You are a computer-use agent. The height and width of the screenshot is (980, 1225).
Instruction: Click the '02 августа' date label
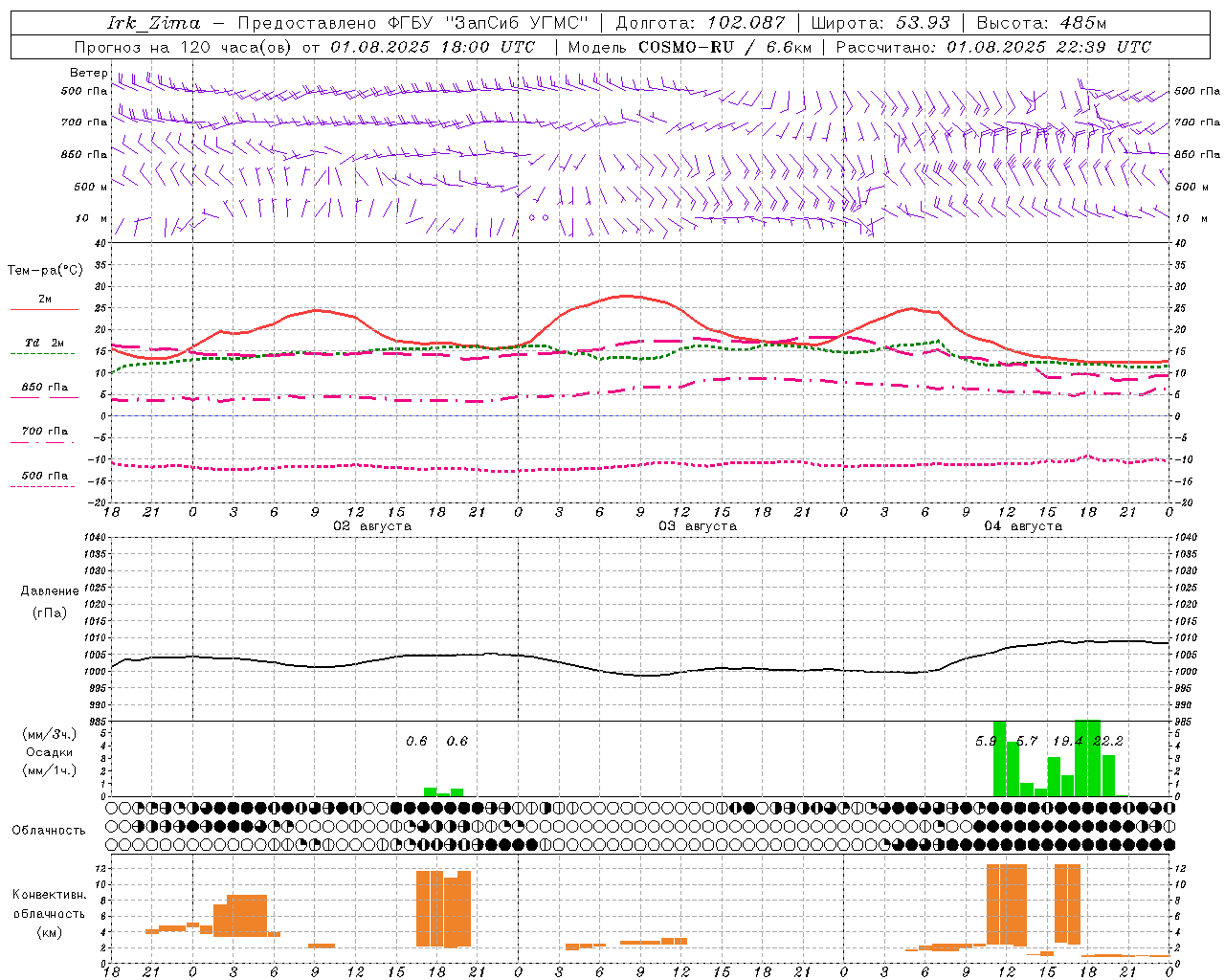tap(372, 526)
